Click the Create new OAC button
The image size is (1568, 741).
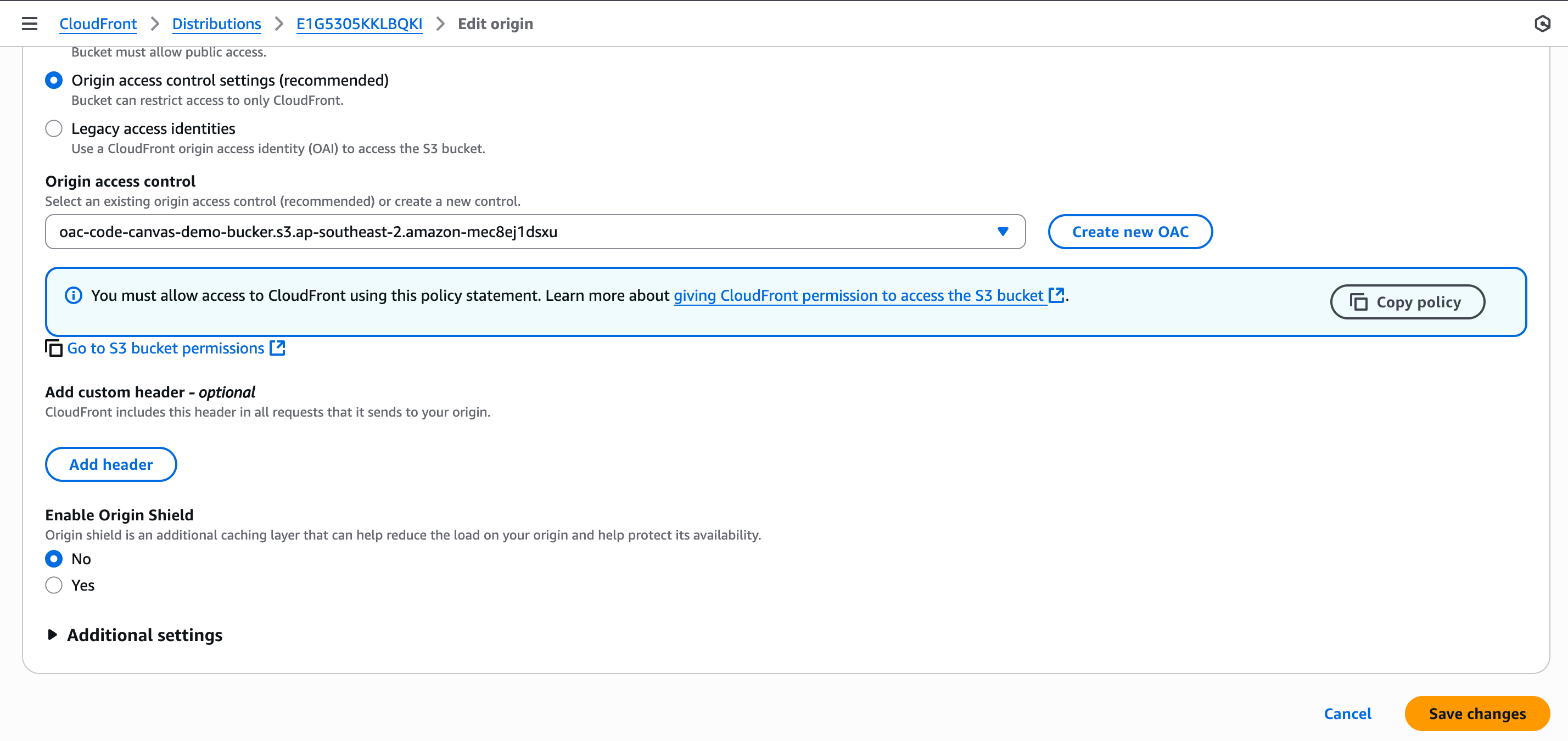pos(1130,232)
